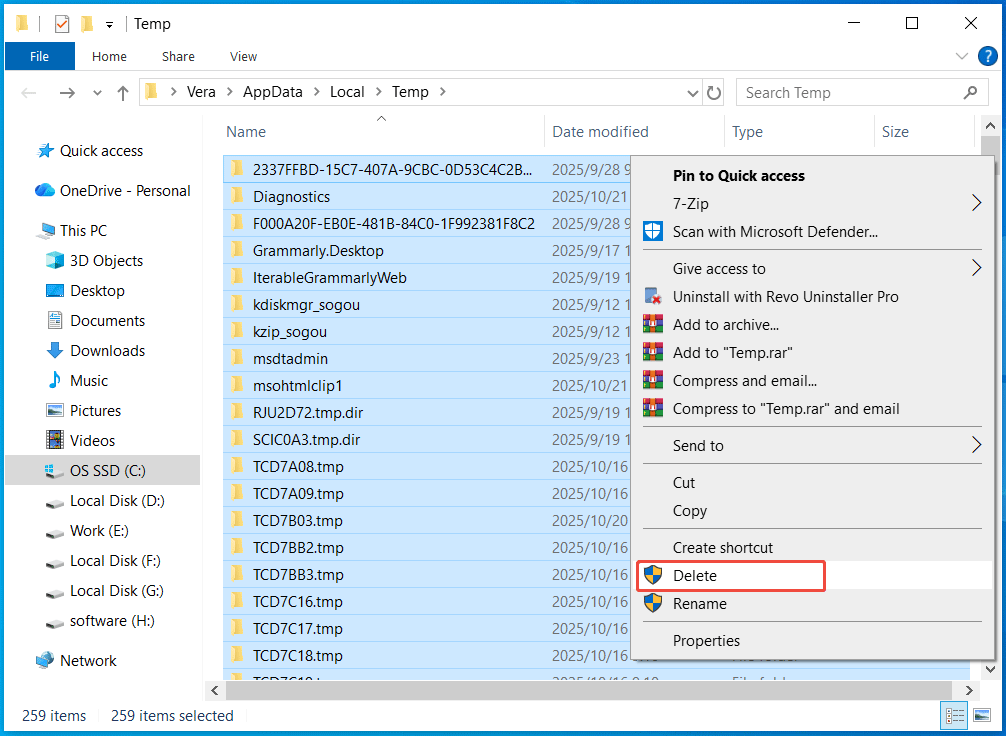Expand the Give access to submenu
The width and height of the screenshot is (1006, 736).
(x=725, y=268)
